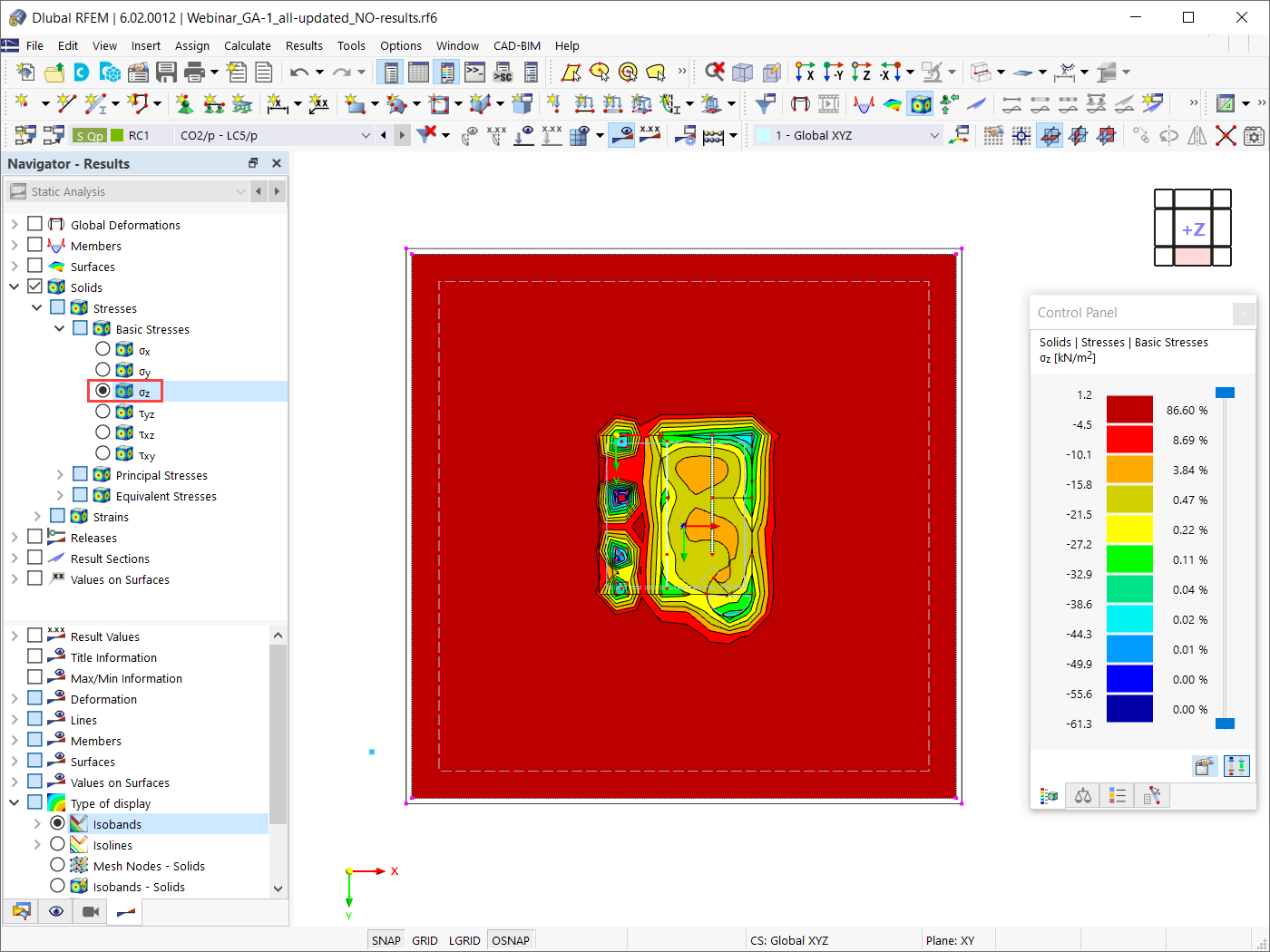
Task: Click the camera settings icon at toolbar end
Action: click(1254, 135)
